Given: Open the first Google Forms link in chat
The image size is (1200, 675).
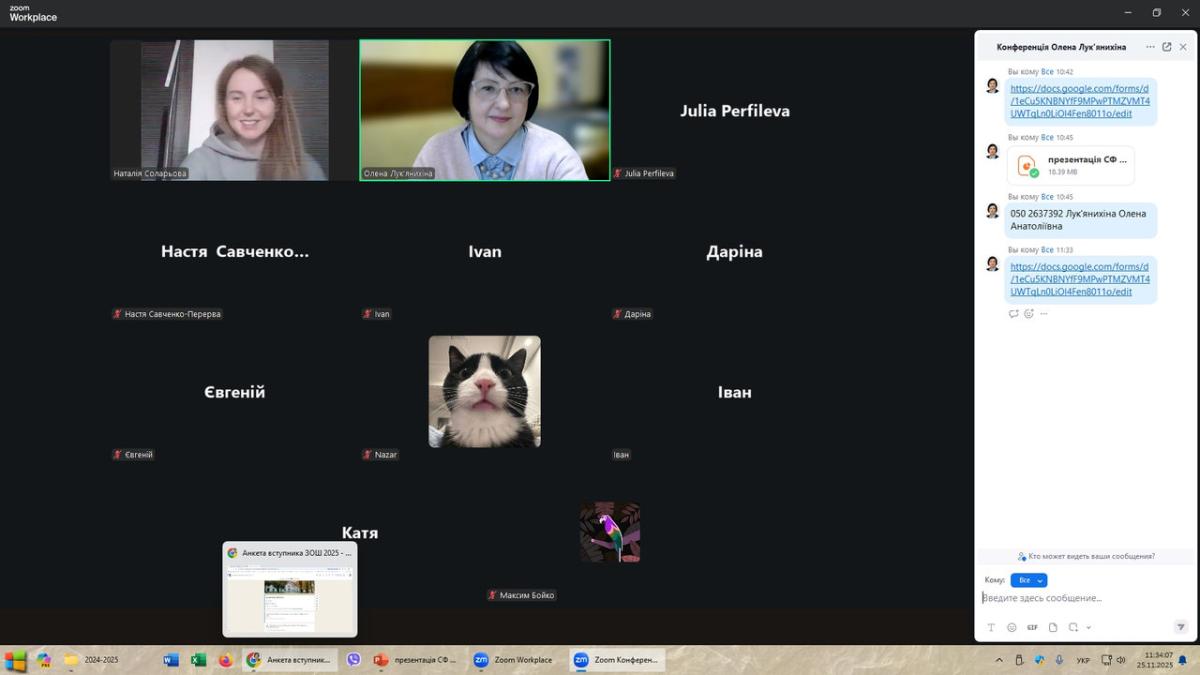Looking at the screenshot, I should (1079, 101).
